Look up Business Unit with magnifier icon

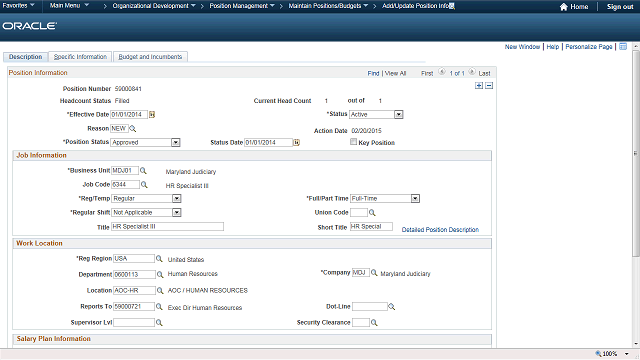143,171
